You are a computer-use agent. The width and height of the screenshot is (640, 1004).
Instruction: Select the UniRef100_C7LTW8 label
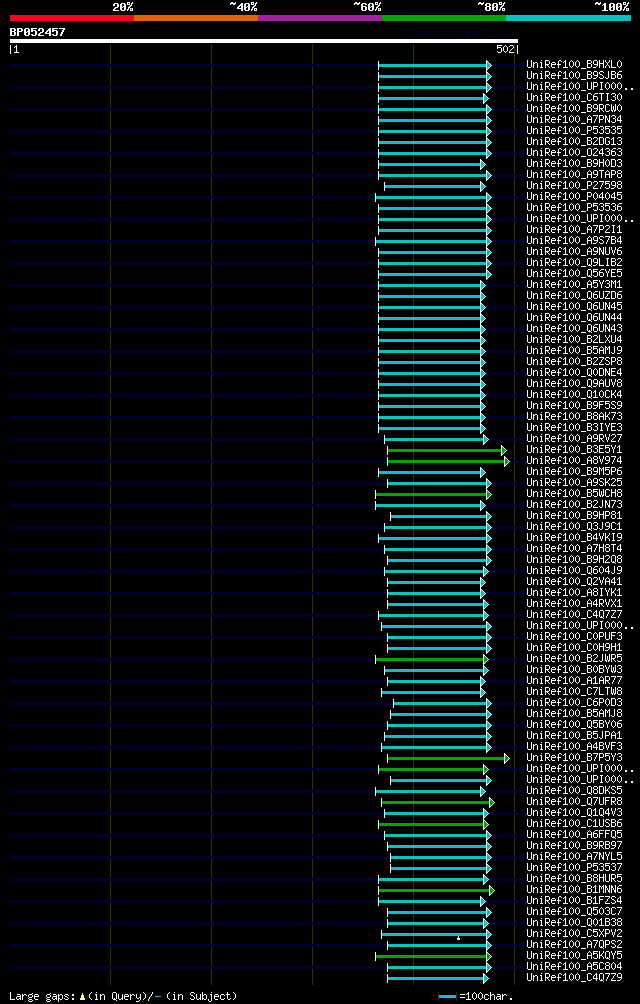click(574, 692)
